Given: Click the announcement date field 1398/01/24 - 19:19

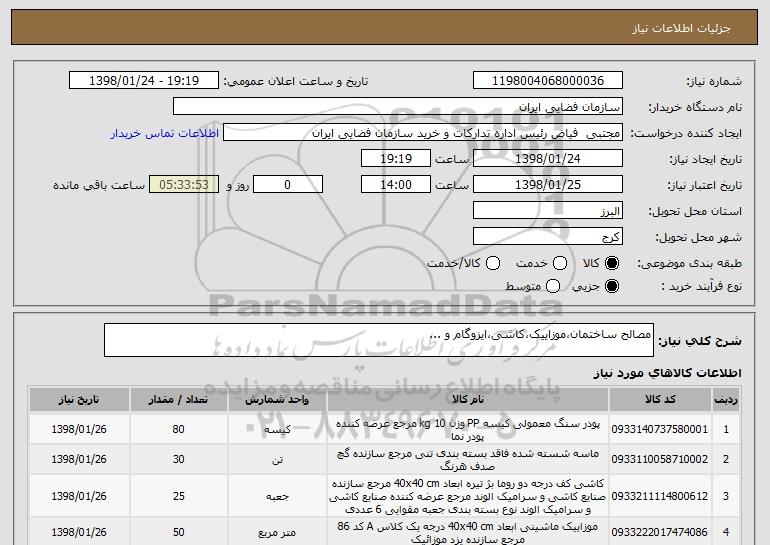Looking at the screenshot, I should (x=144, y=81).
